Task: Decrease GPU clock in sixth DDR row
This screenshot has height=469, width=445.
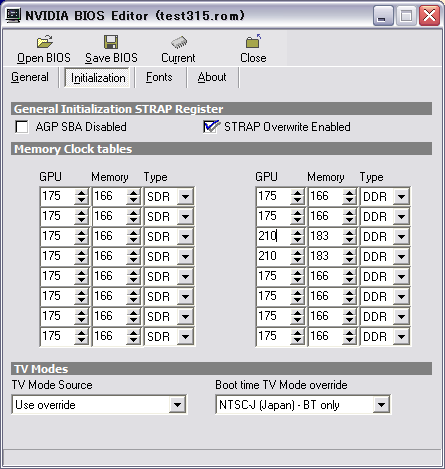Action: (x=297, y=300)
